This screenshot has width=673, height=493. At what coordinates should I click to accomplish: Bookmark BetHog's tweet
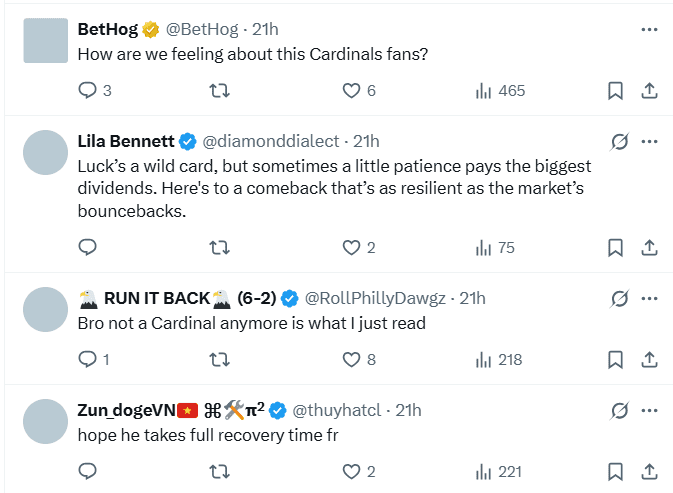[616, 91]
